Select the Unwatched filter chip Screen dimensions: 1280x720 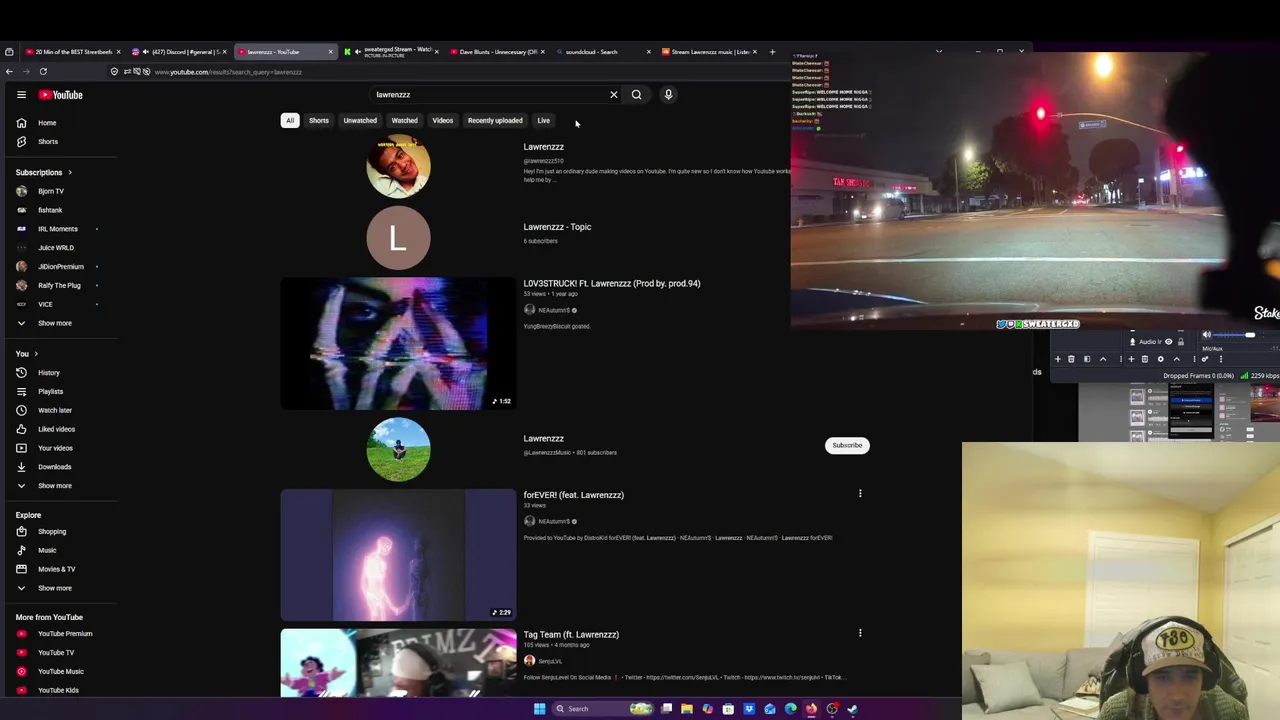(360, 121)
